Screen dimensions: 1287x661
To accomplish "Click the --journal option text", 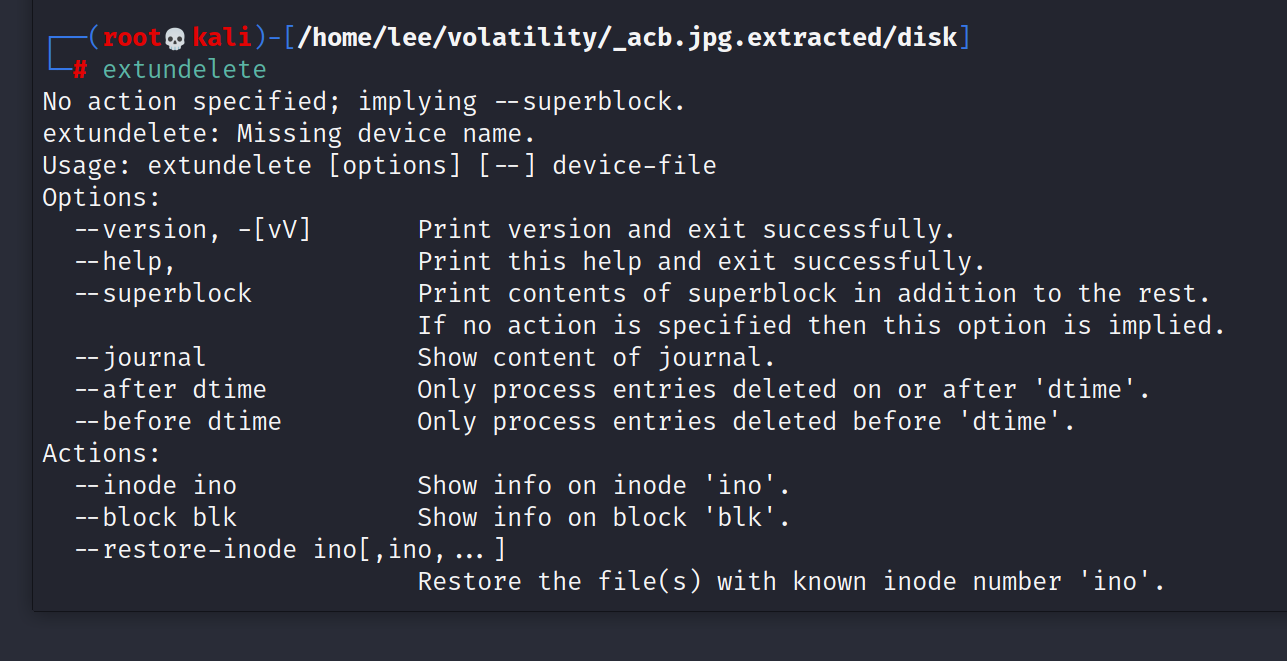I will tap(140, 358).
